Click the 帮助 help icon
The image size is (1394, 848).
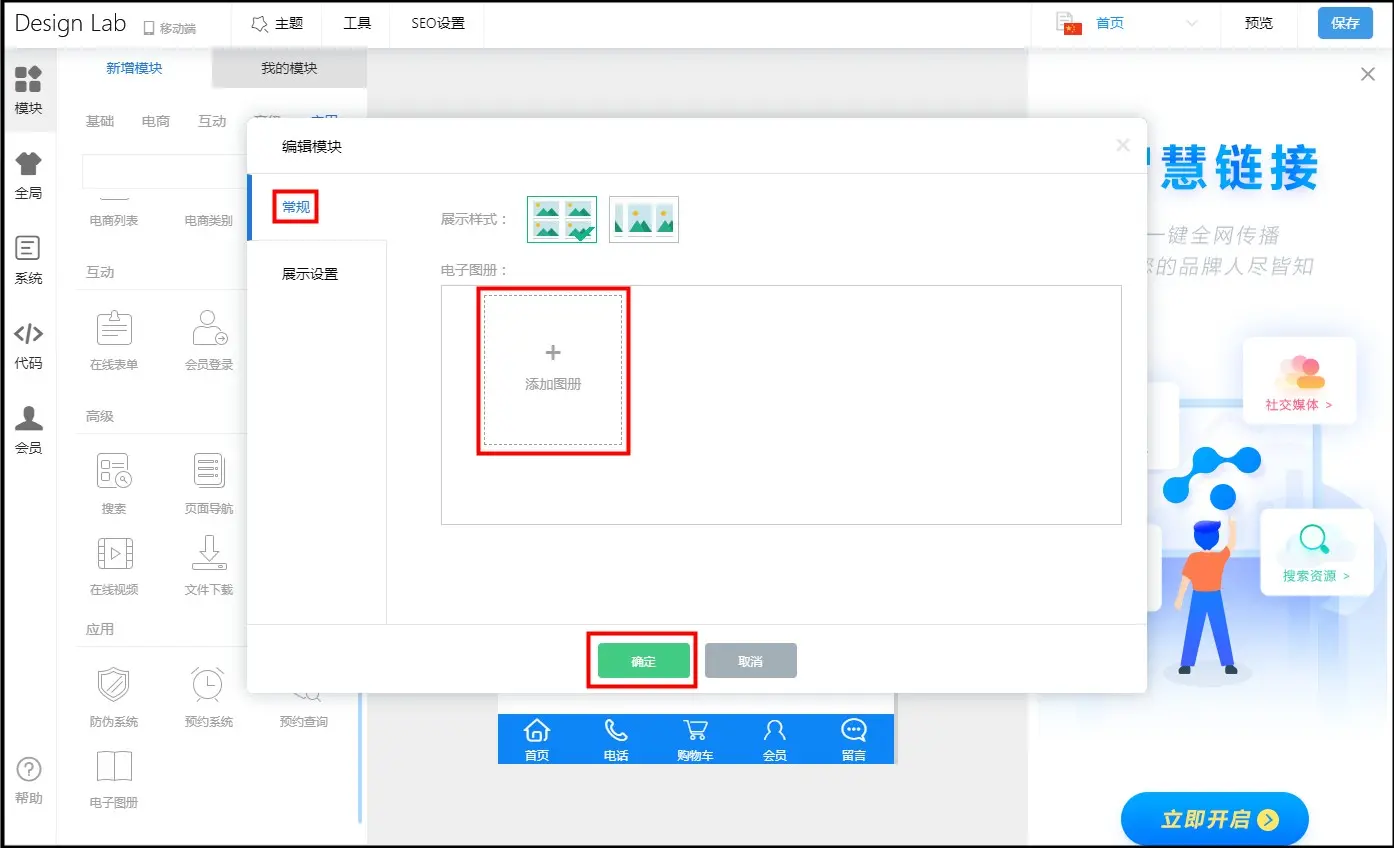pyautogui.click(x=29, y=780)
